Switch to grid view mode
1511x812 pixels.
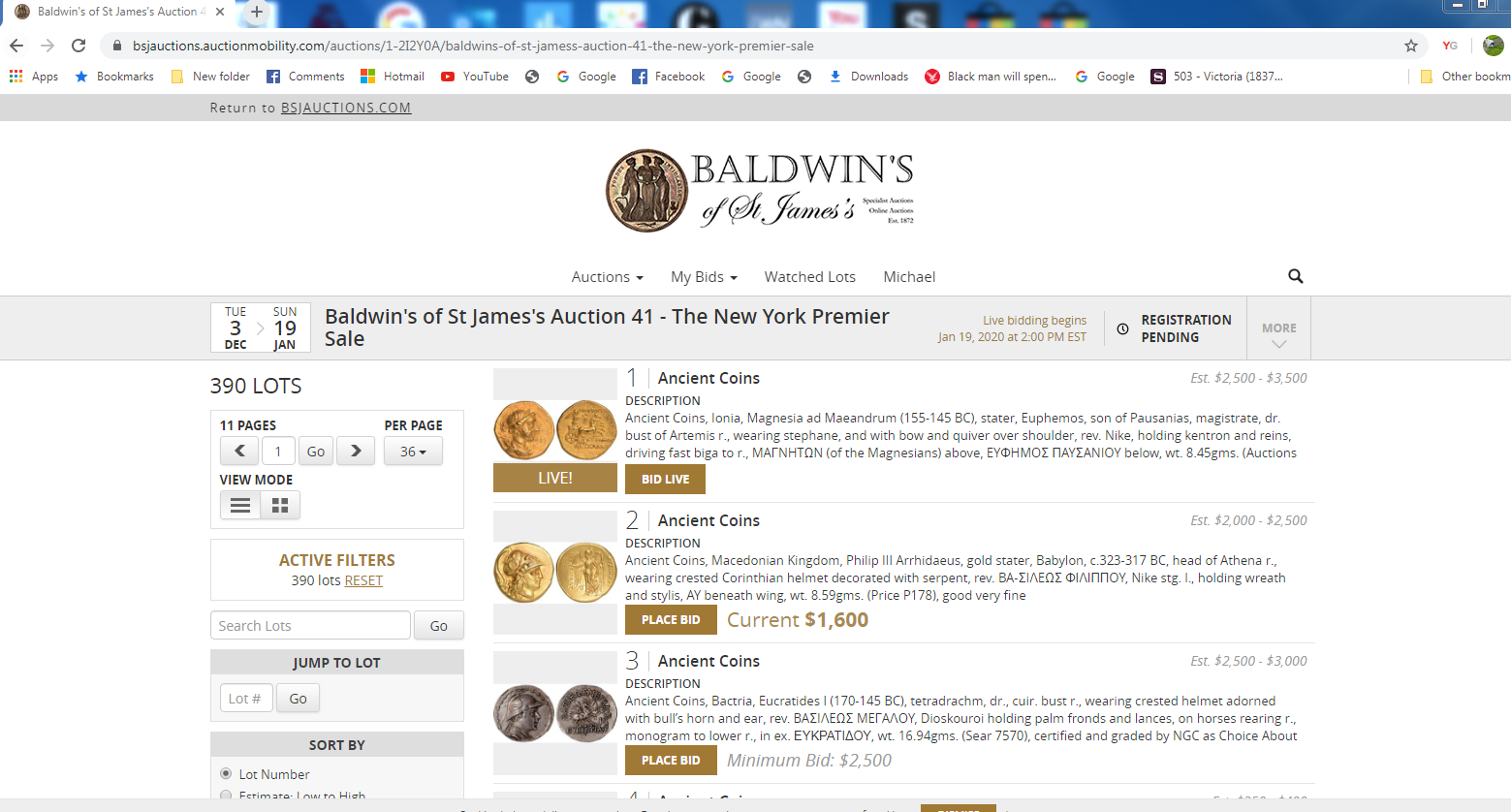pos(280,505)
